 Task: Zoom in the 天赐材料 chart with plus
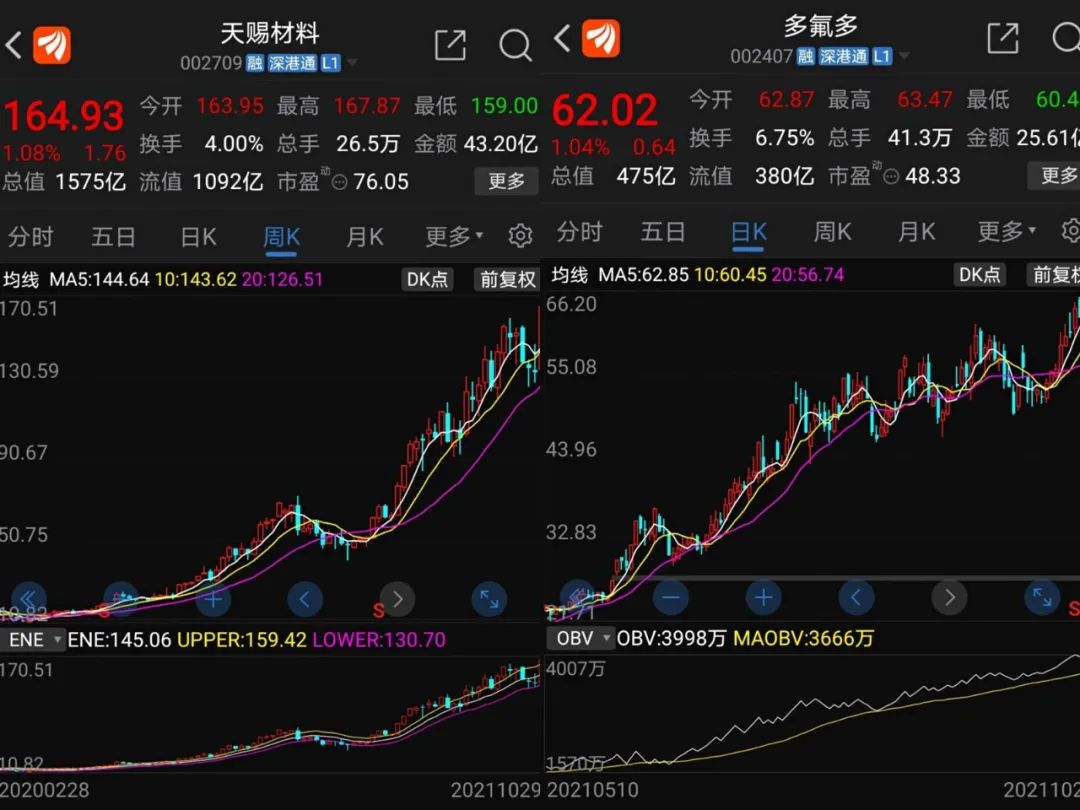tap(213, 599)
